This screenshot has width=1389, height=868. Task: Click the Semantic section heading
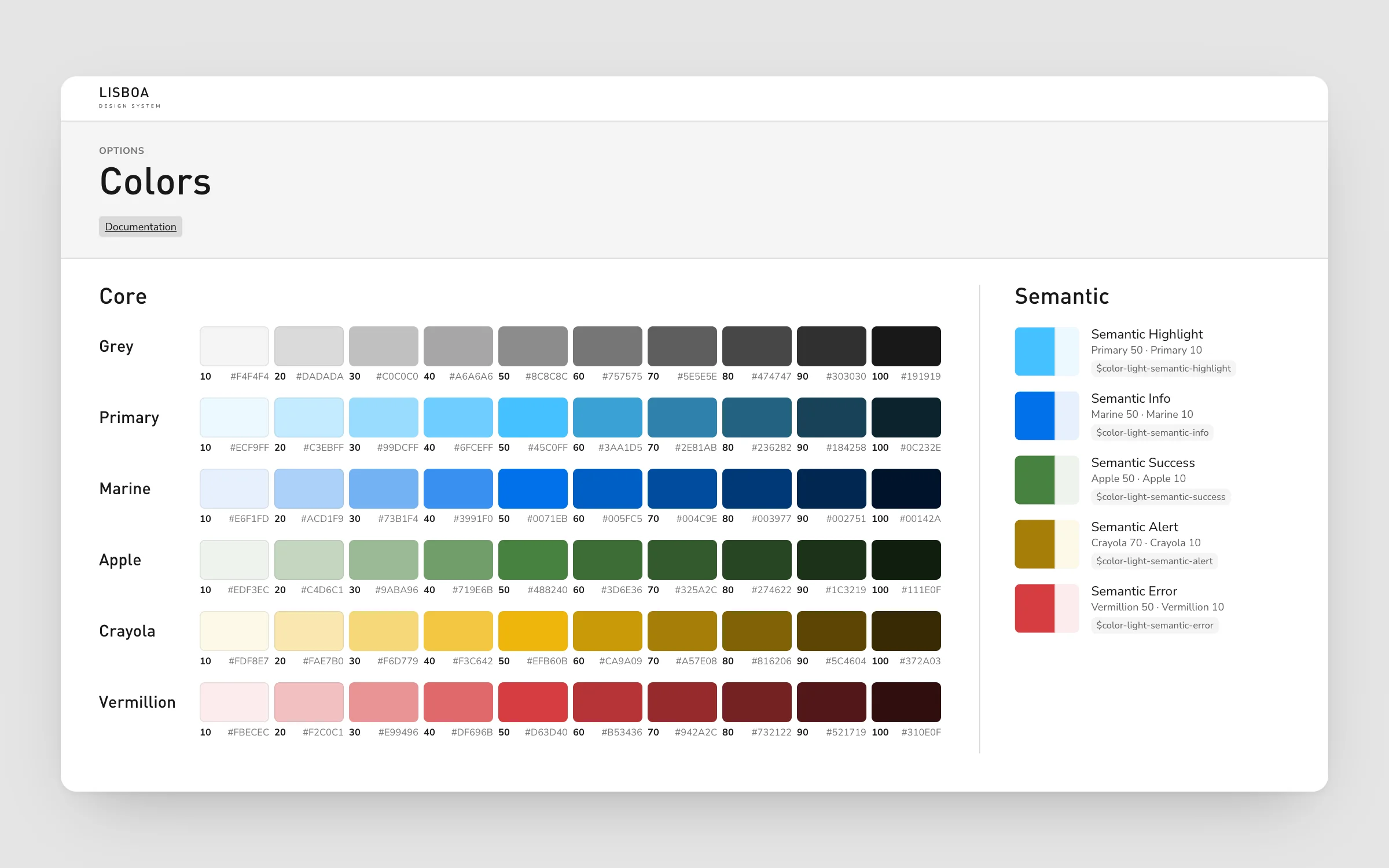point(1062,296)
